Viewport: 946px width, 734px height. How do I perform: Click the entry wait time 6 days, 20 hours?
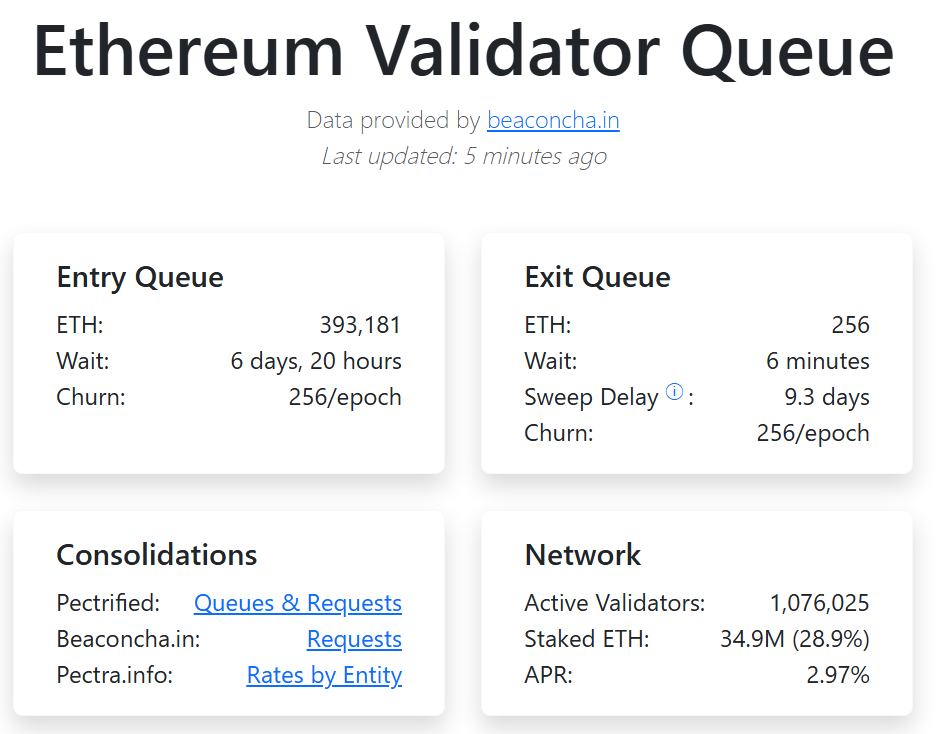pos(316,361)
